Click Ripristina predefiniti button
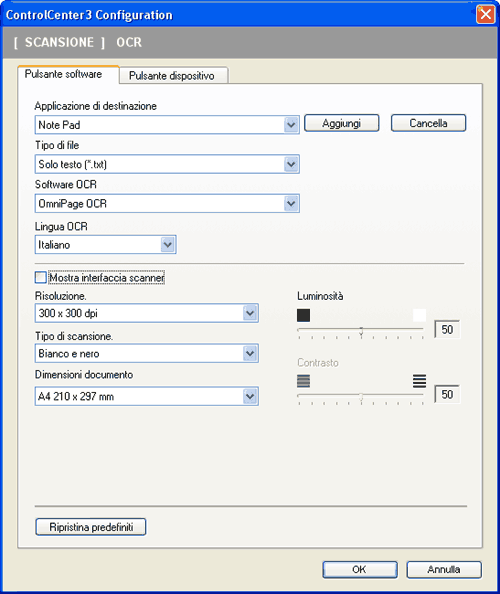 point(91,527)
